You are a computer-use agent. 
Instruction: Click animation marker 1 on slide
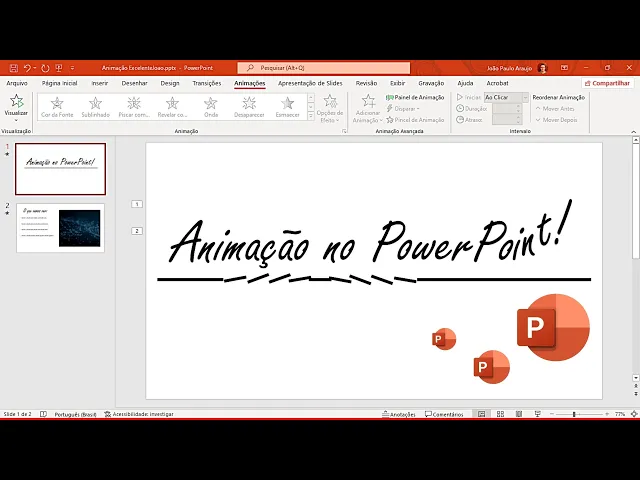pos(137,204)
